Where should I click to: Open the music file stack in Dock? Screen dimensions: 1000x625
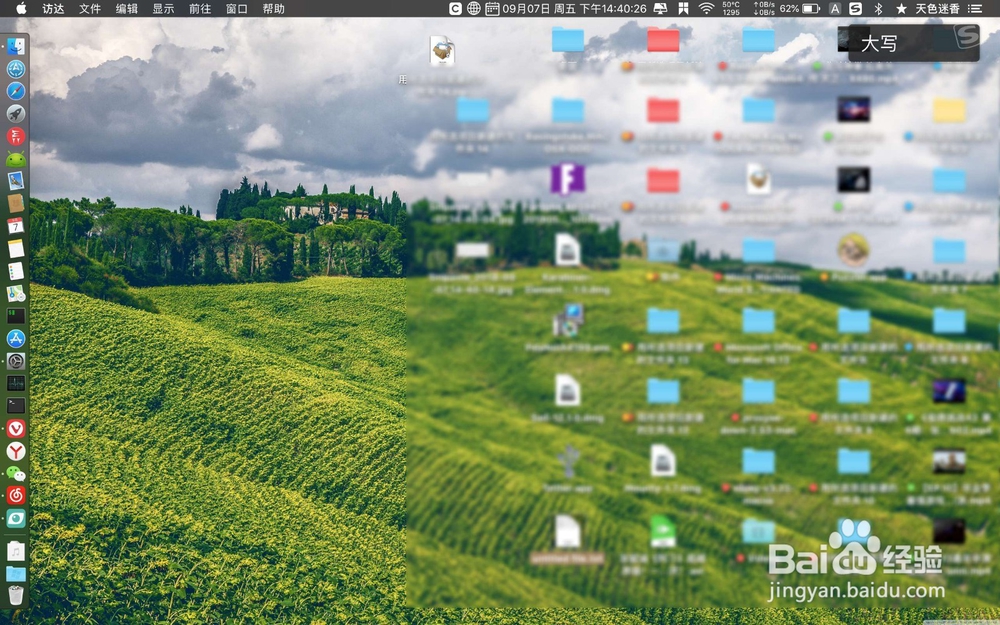coord(16,551)
